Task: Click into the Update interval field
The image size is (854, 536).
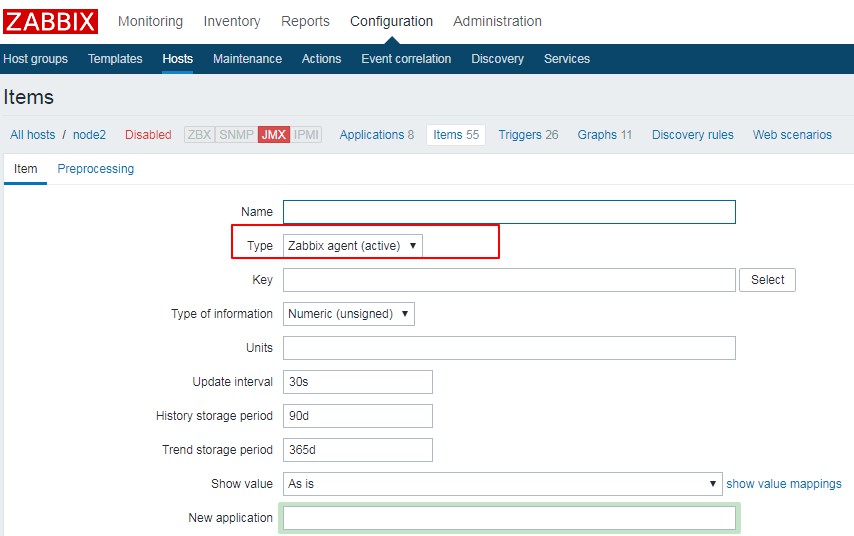Action: click(x=358, y=382)
